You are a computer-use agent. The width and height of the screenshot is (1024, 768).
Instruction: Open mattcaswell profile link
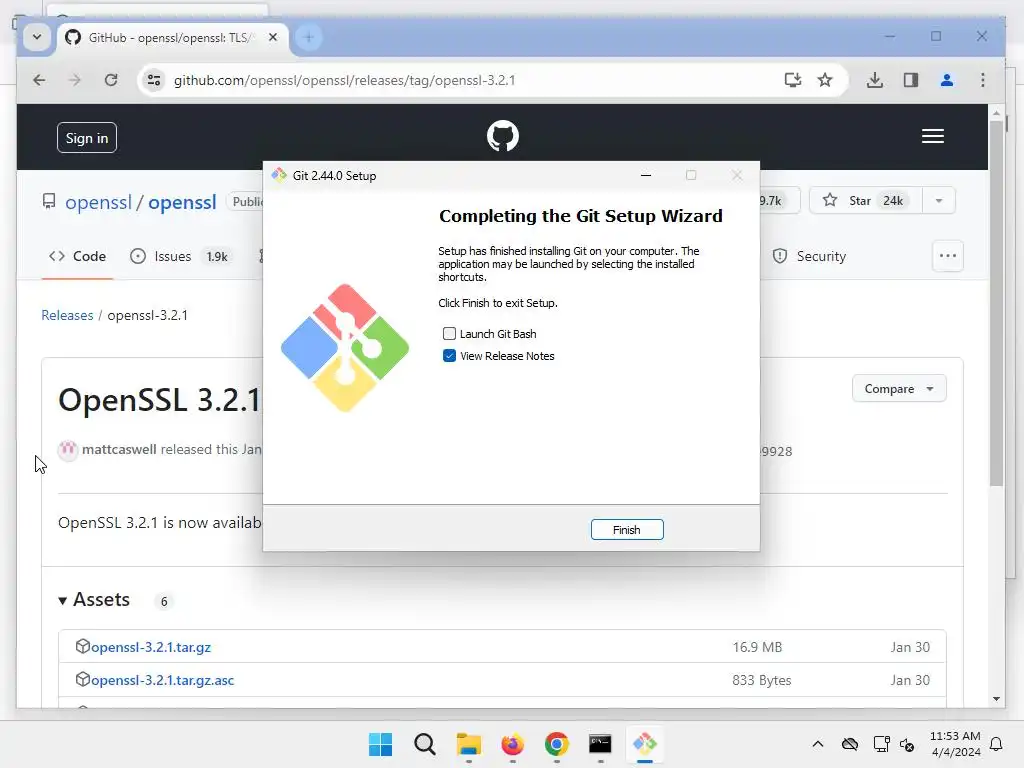[x=119, y=449]
